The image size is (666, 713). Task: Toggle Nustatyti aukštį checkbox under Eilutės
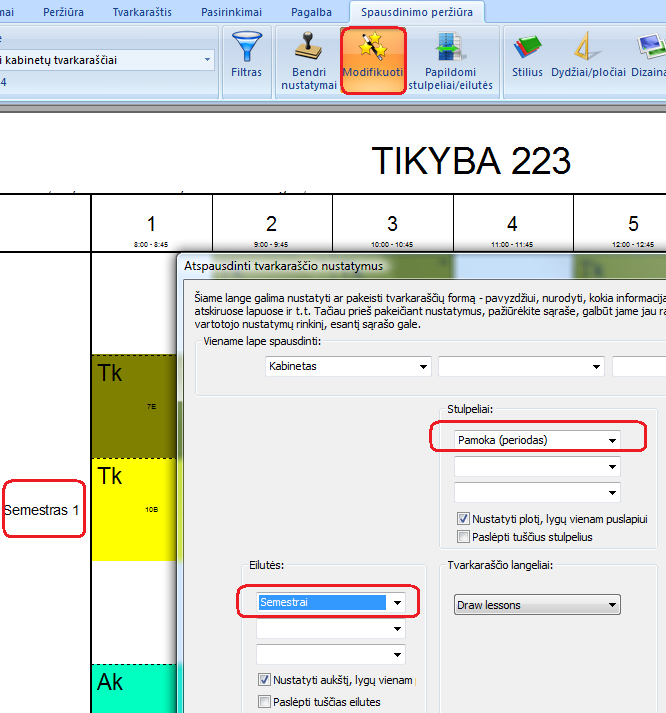[x=264, y=681]
